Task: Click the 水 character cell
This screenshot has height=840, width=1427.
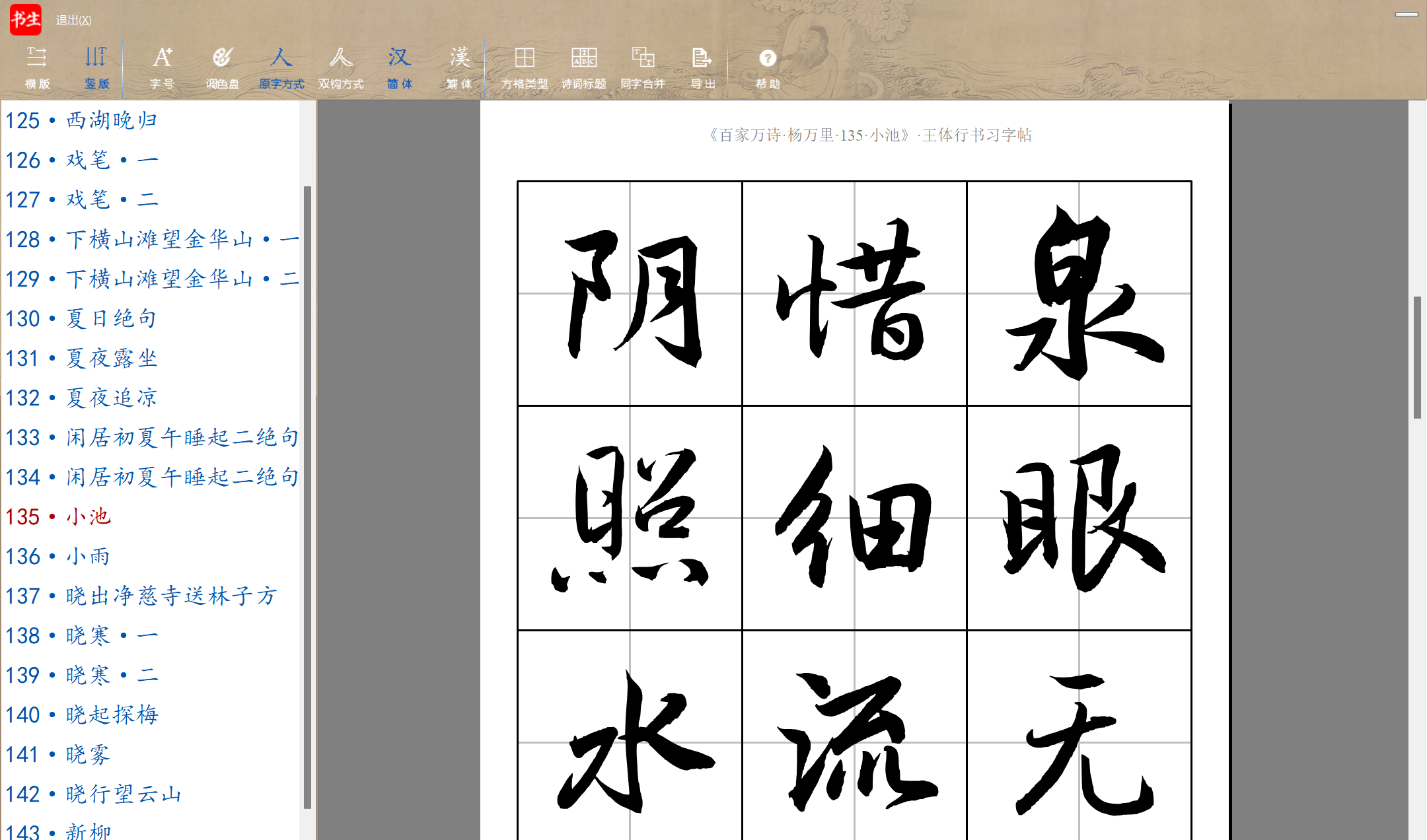Action: [630, 736]
